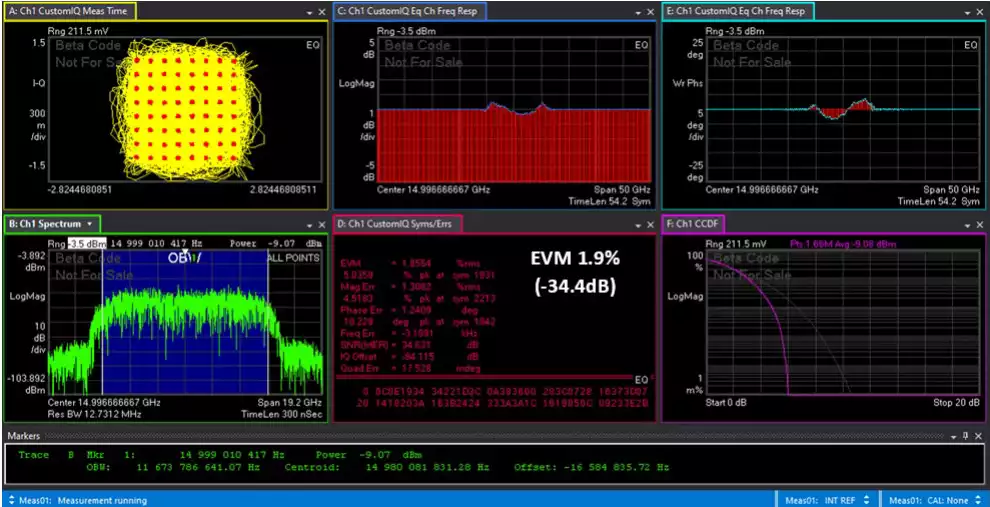
Task: Click ALL POINTS label in Spectrum trace
Action: (x=293, y=258)
